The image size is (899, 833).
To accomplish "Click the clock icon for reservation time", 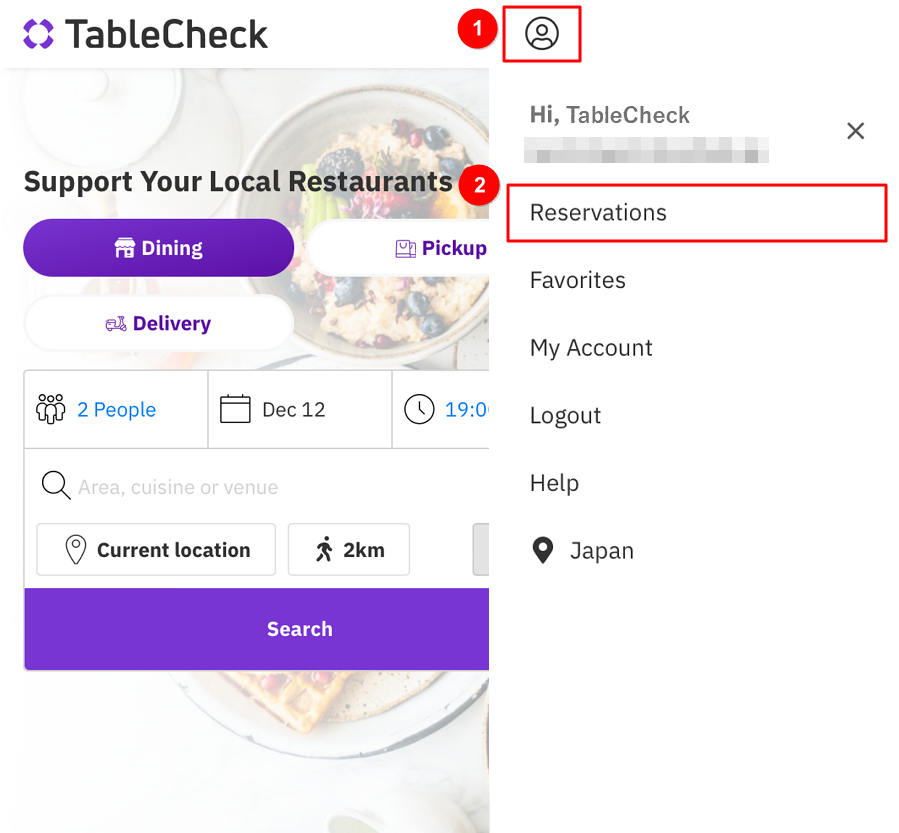I will [x=419, y=408].
